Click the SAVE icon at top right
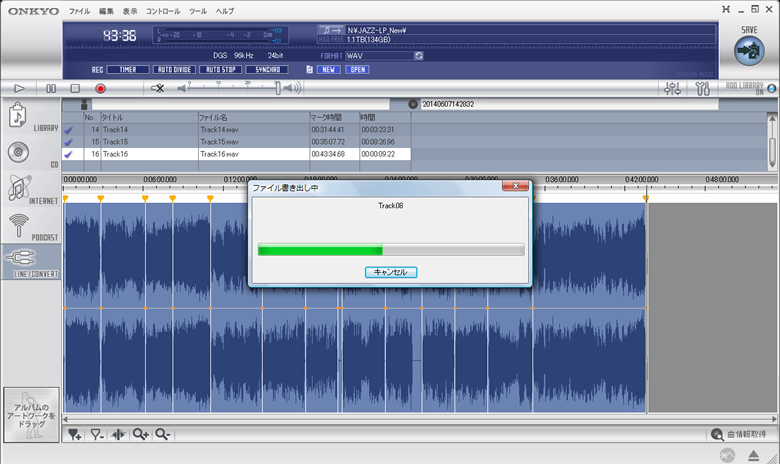The width and height of the screenshot is (780, 464). click(x=747, y=48)
